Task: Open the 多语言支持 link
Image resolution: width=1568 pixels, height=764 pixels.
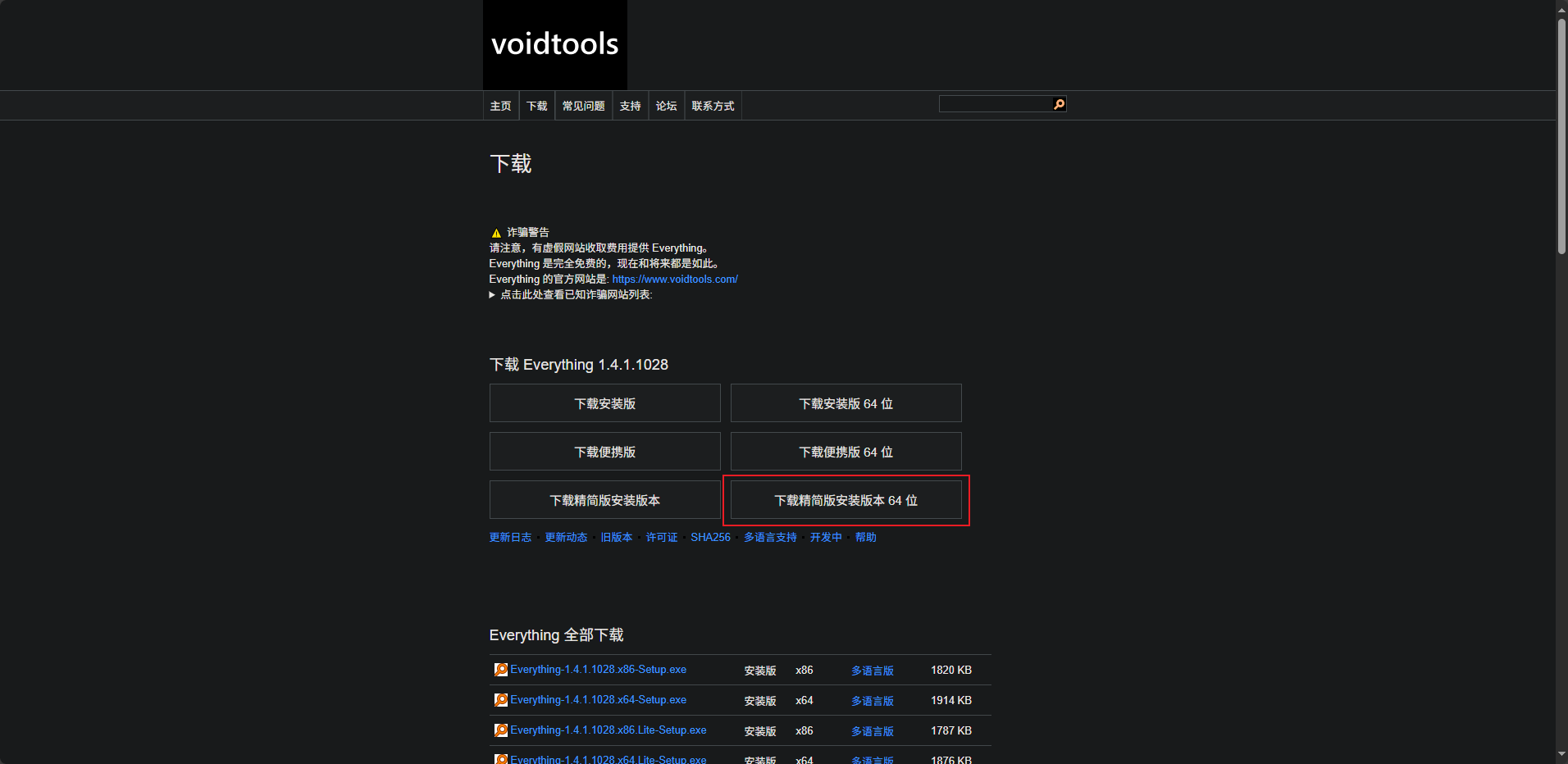Action: pyautogui.click(x=771, y=538)
